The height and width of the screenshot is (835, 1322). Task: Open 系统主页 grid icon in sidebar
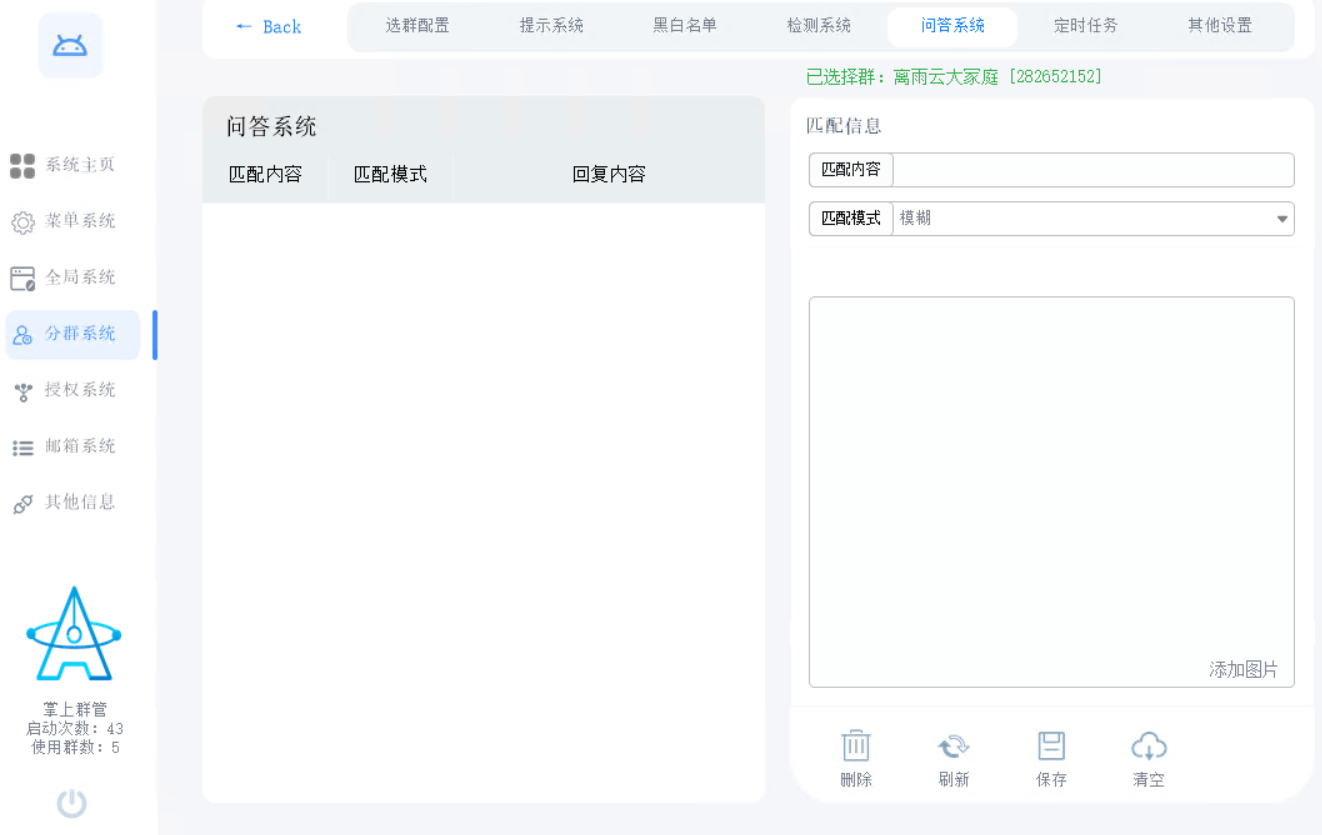point(22,166)
